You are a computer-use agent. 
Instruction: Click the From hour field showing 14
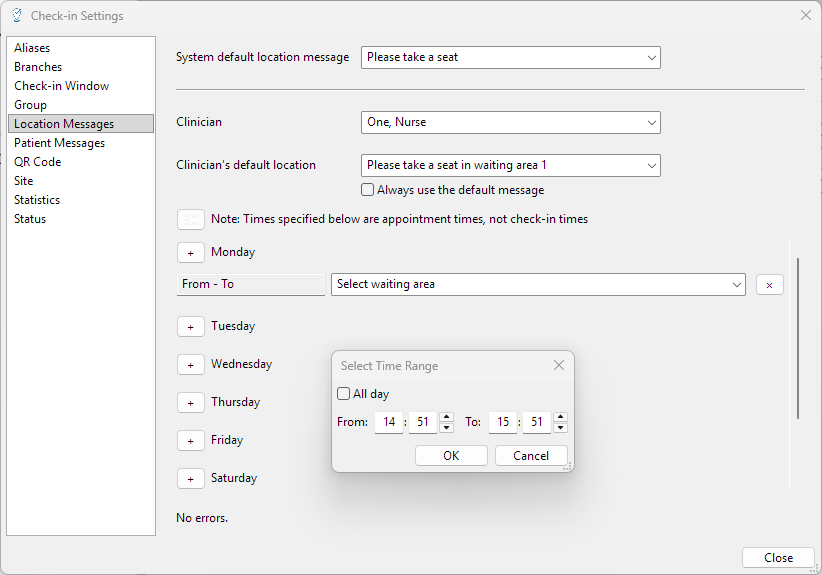click(389, 423)
